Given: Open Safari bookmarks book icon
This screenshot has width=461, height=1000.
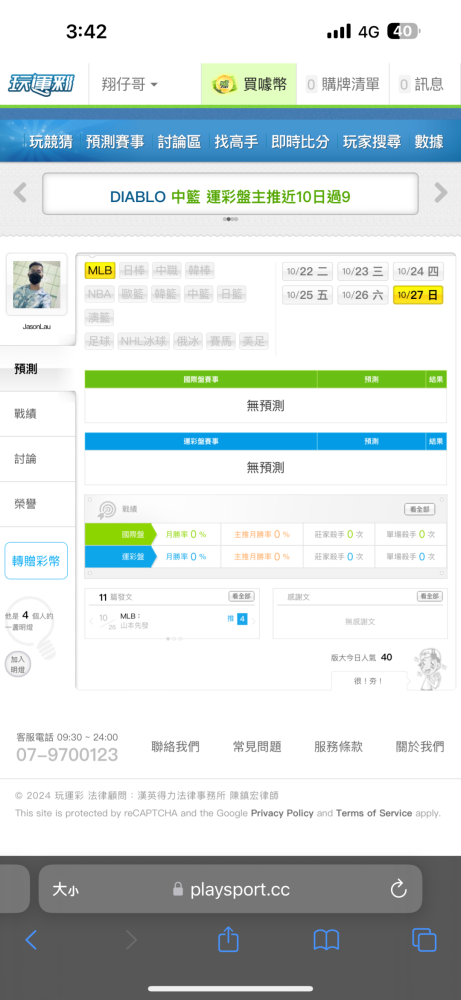Looking at the screenshot, I should tap(326, 940).
